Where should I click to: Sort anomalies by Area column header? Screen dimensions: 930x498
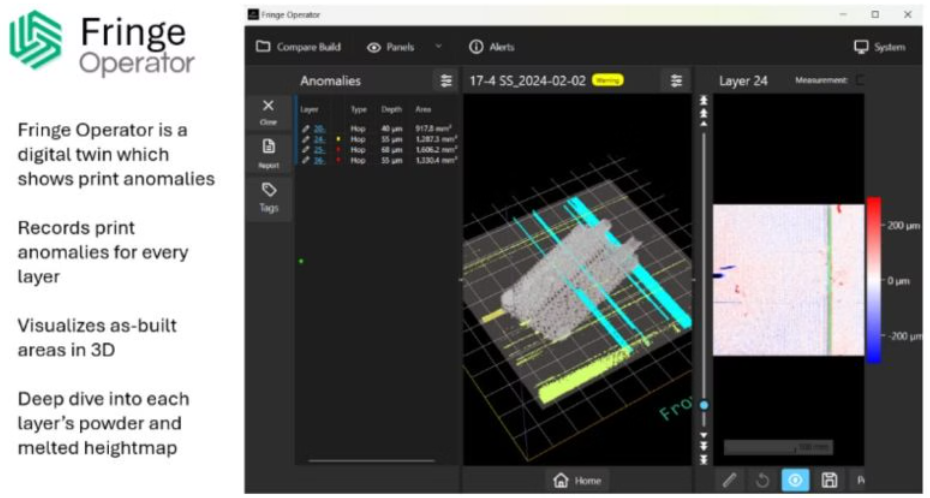[423, 110]
